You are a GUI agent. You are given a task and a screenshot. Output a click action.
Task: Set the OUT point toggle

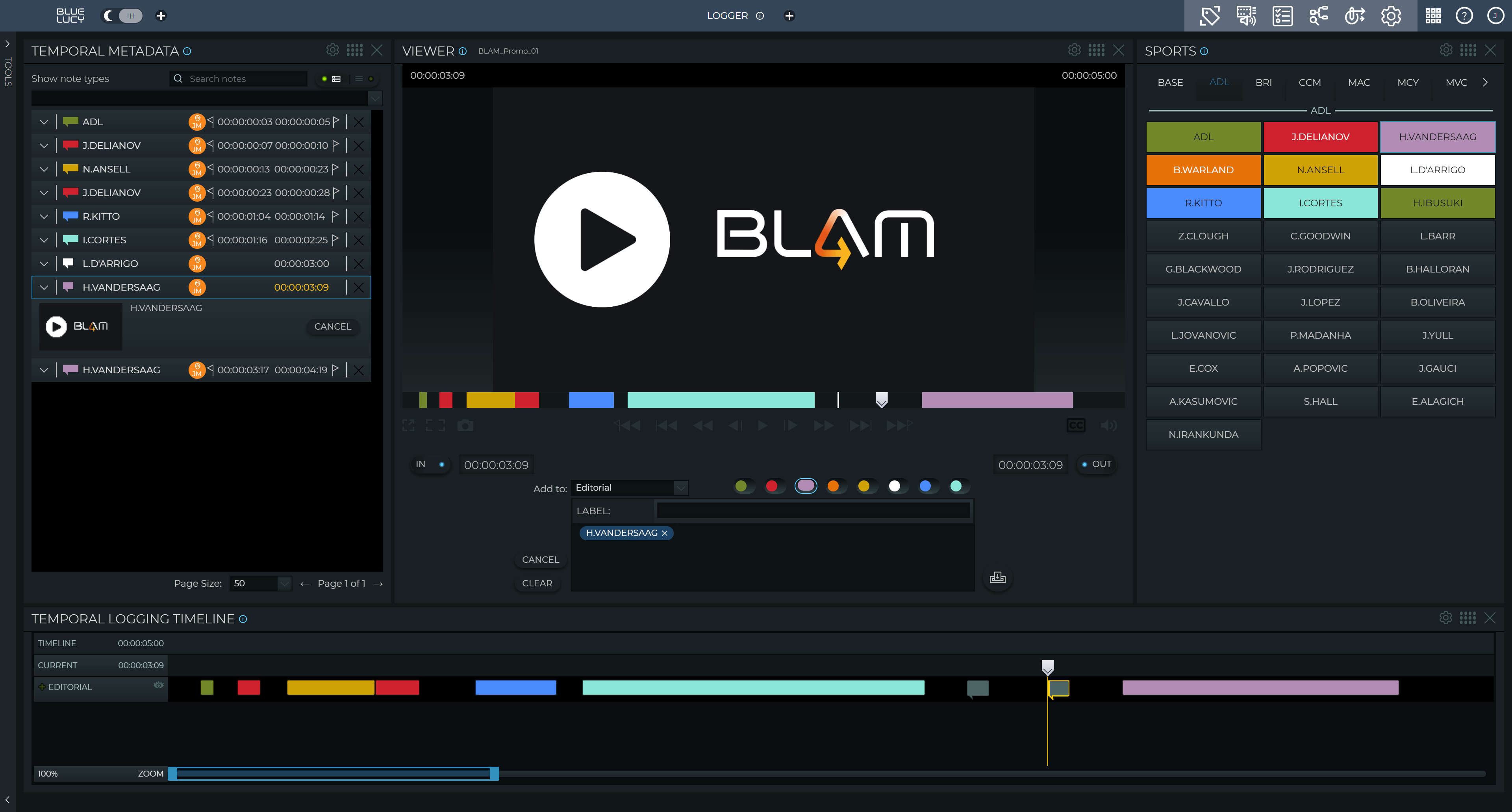1097,464
